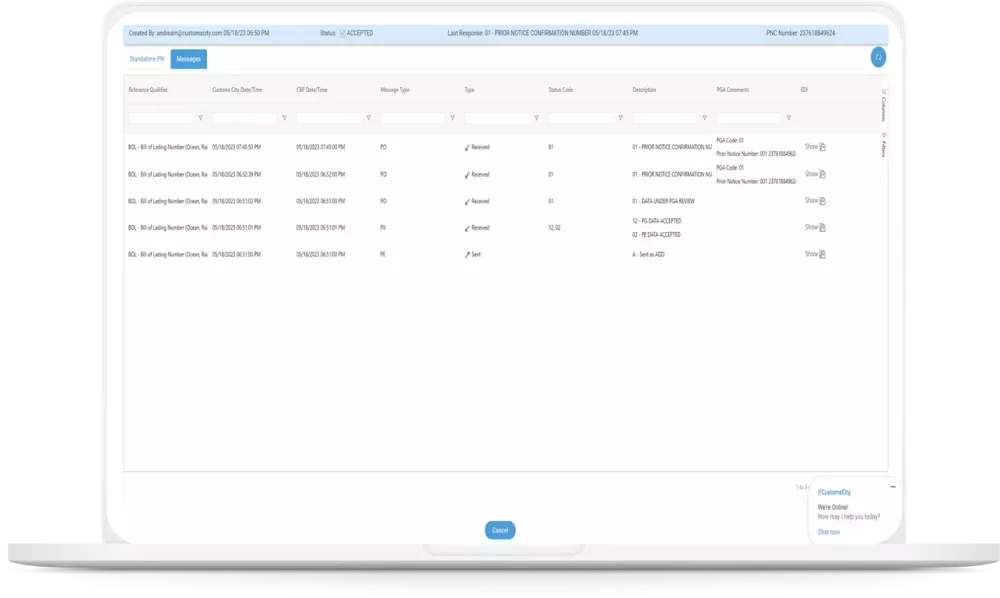The height and width of the screenshot is (598, 1000).
Task: Click the ACCEPTED status icon in header bar
Action: click(342, 33)
